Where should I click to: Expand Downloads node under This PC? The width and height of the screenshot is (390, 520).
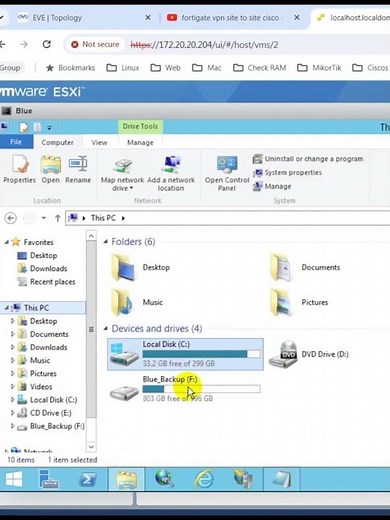click(13, 347)
